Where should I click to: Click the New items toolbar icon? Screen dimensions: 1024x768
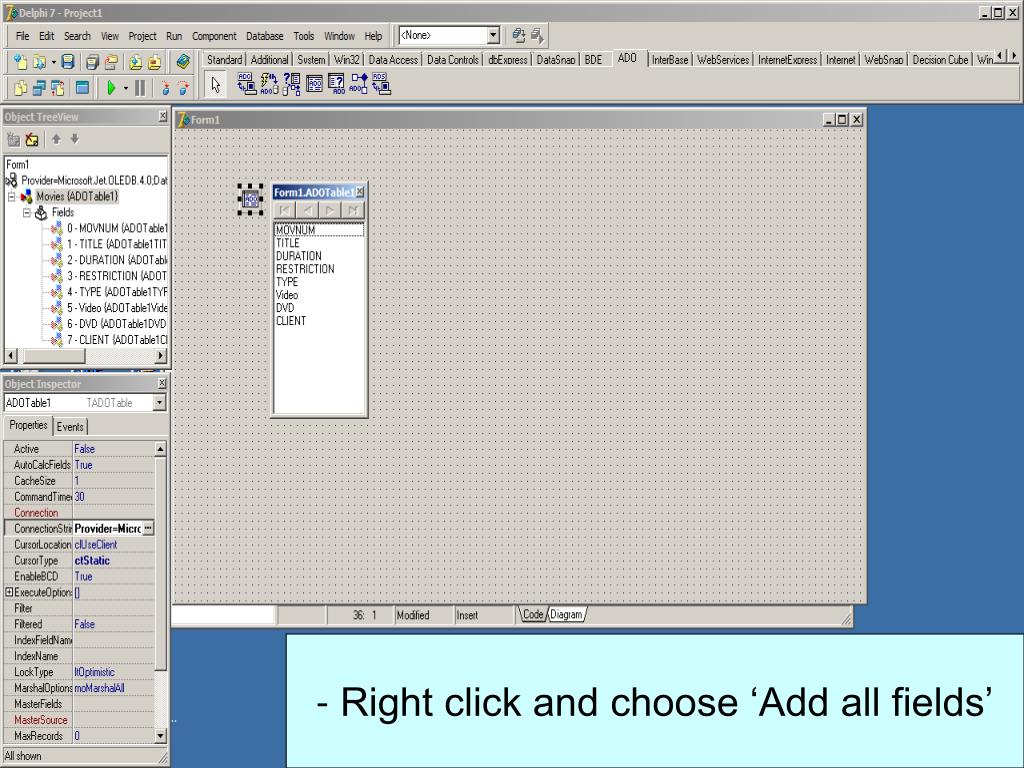(20, 62)
